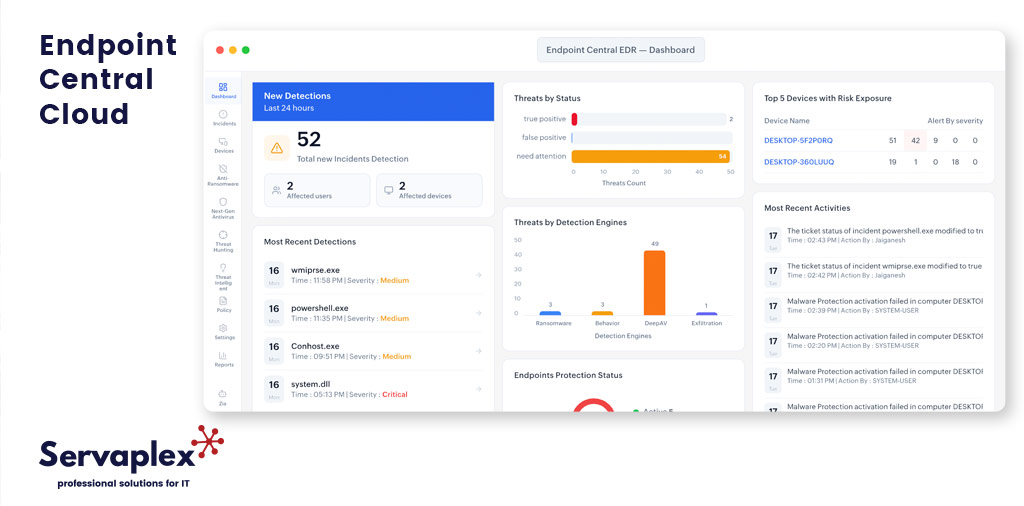Click the Device Name column header
Viewport: 1024px width, 506px height.
[787, 121]
